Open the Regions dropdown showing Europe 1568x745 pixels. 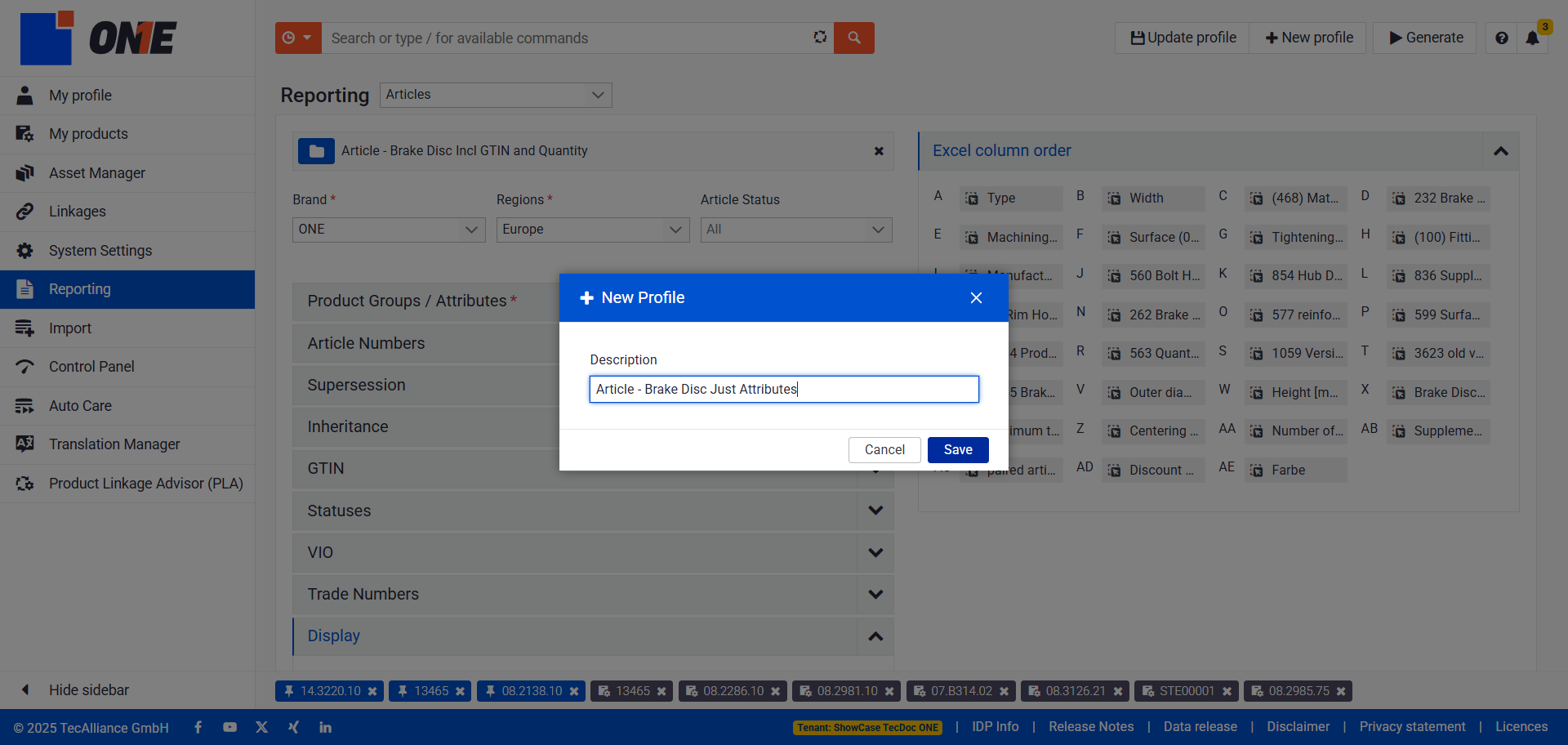coord(593,230)
